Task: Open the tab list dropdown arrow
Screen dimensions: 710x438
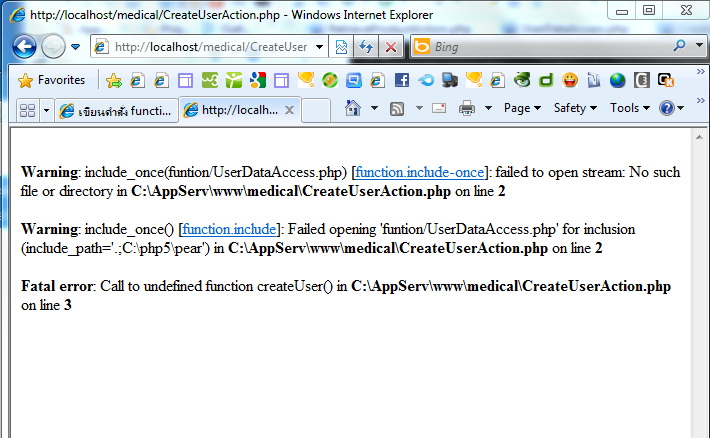Action: (x=46, y=110)
